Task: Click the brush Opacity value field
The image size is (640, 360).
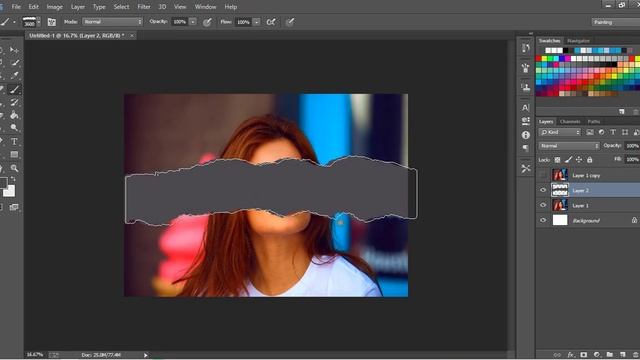Action: pyautogui.click(x=180, y=22)
